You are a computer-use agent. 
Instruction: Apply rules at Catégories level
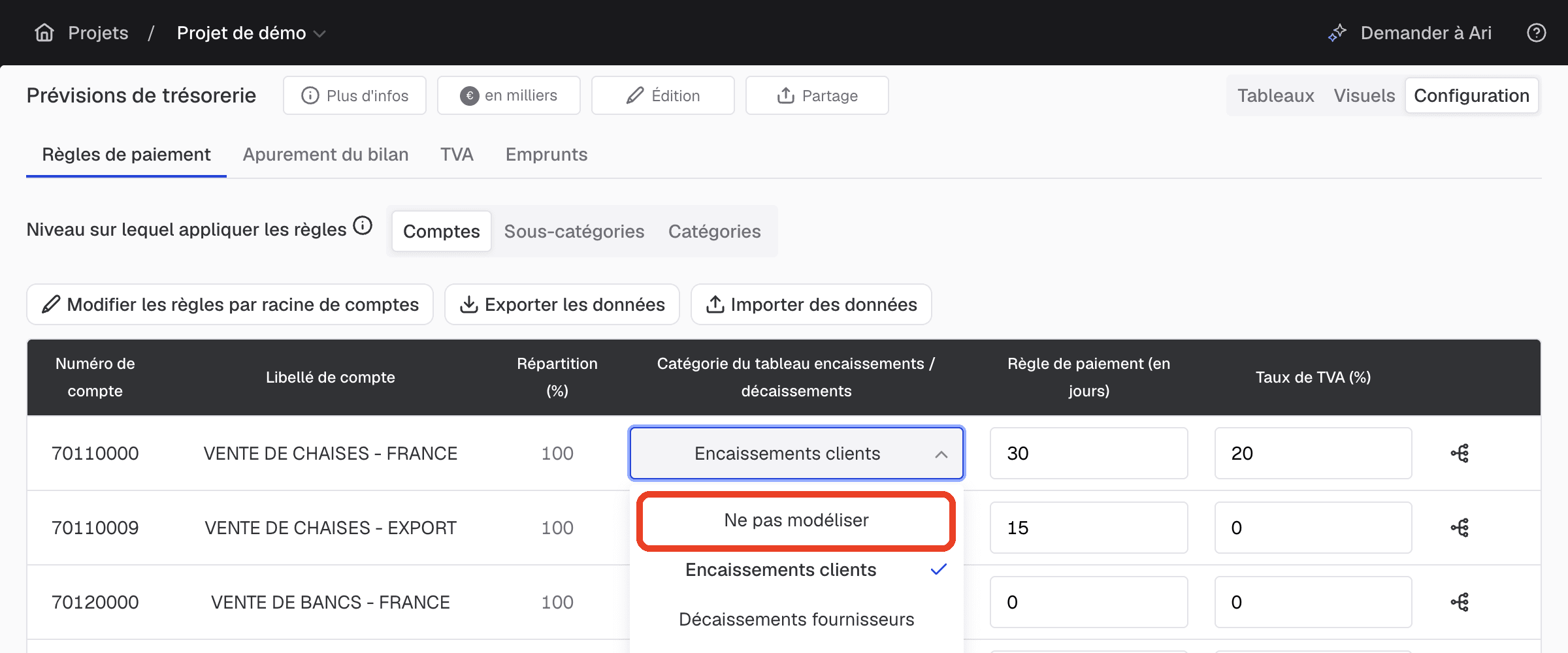click(714, 231)
